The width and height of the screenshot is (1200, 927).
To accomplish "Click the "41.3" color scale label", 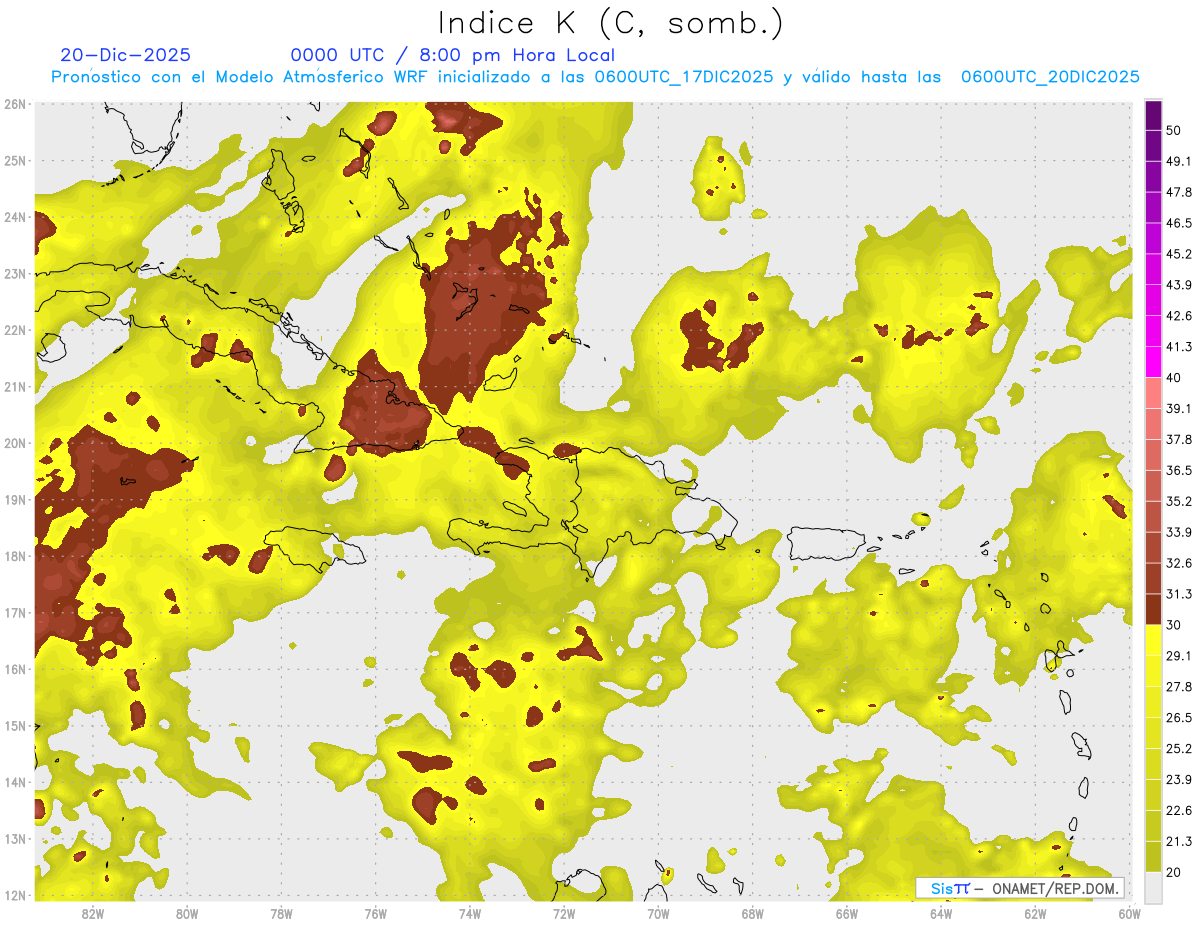I will 1179,347.
